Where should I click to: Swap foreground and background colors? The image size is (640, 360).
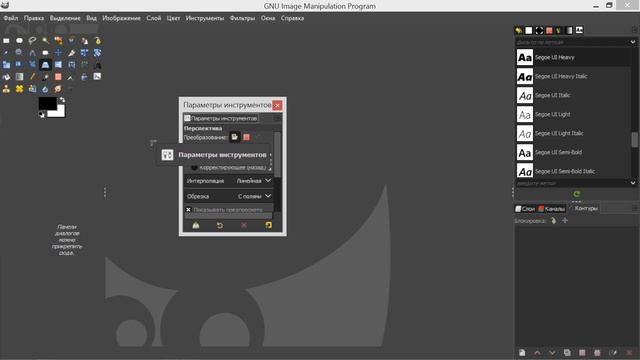coord(62,99)
